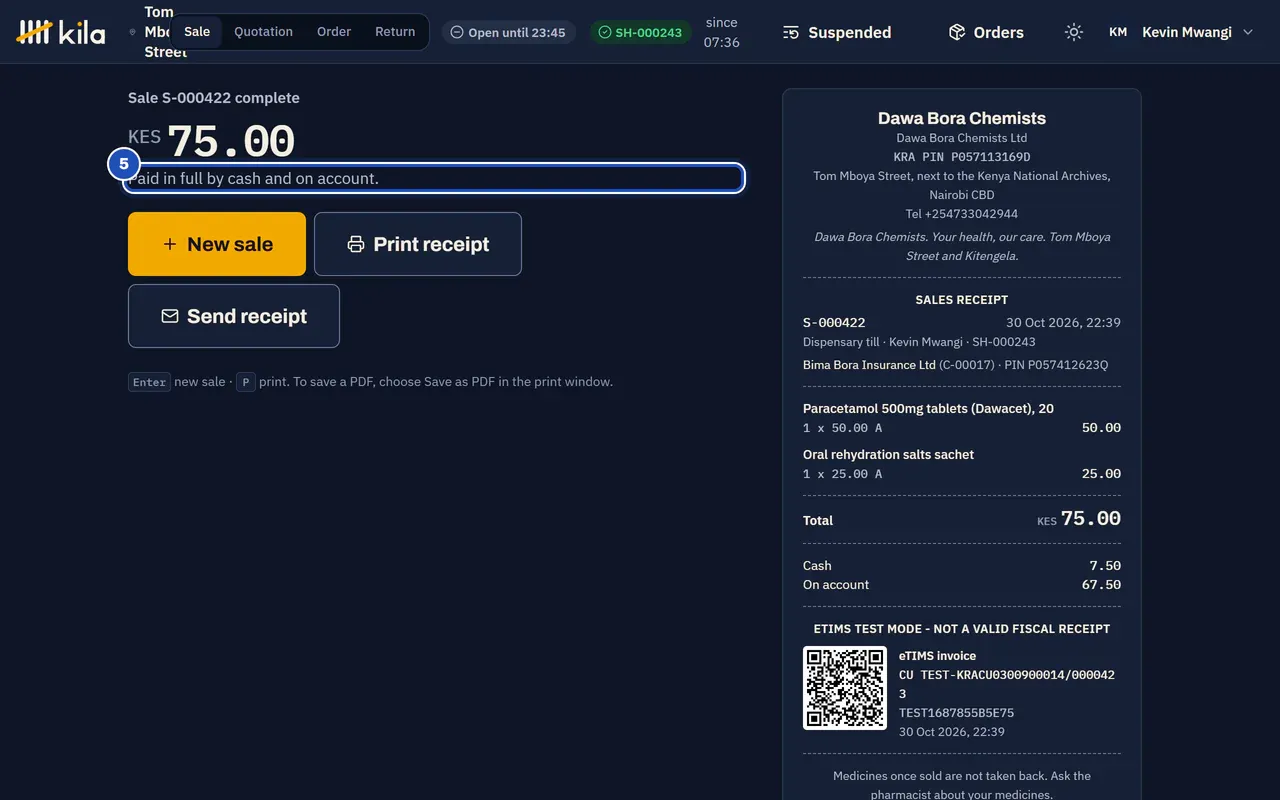This screenshot has height=800, width=1280.
Task: Click the KRA PIN P057113169D line
Action: [x=962, y=157]
